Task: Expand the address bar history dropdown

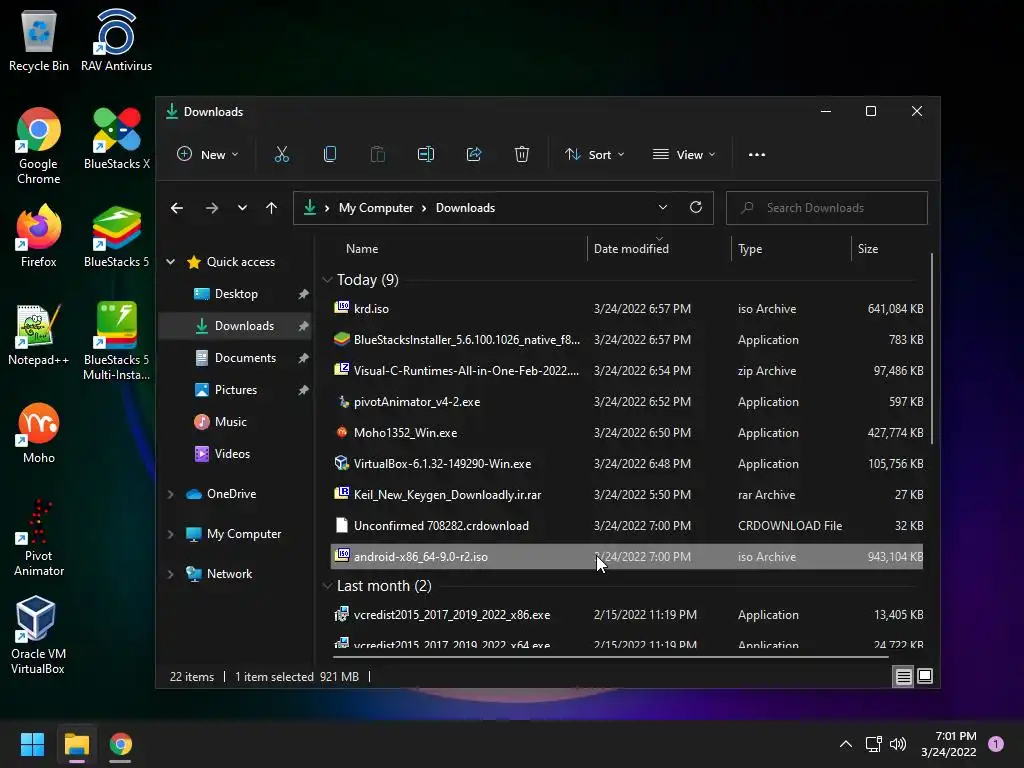Action: [x=663, y=208]
